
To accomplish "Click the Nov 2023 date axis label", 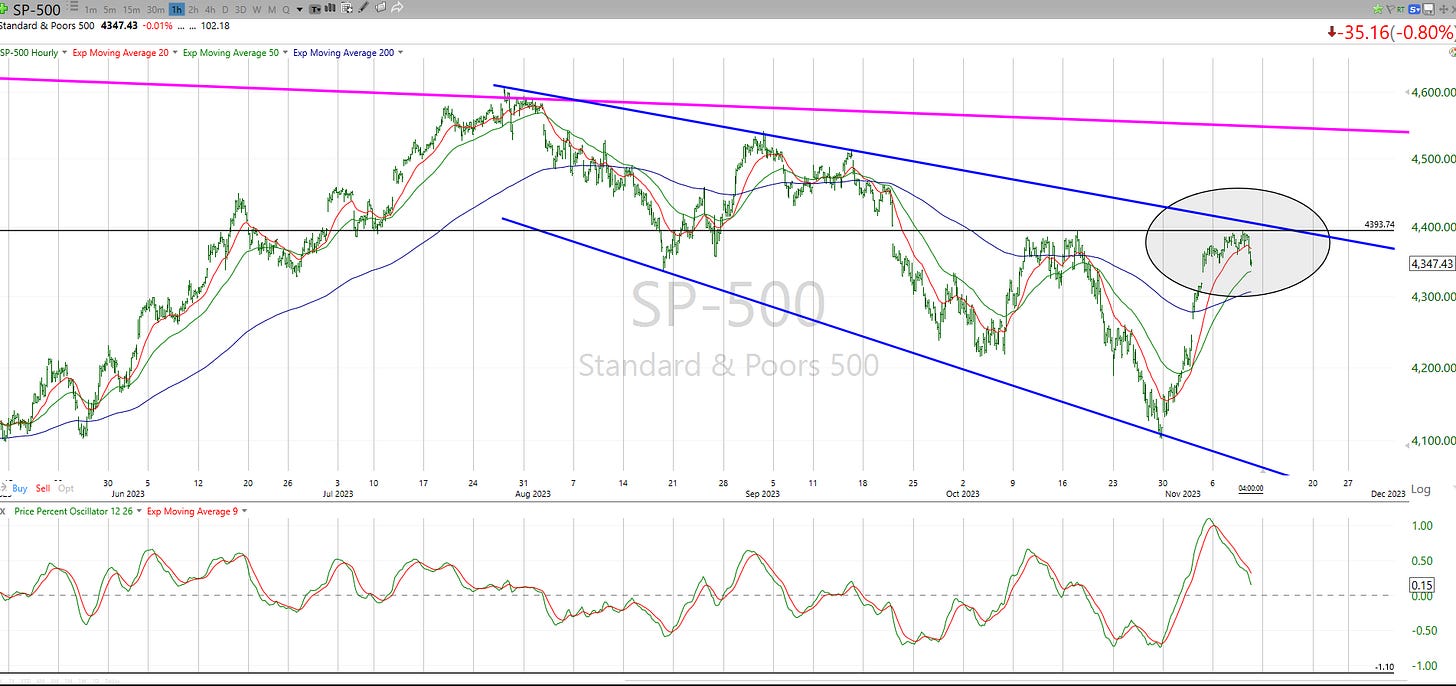I will coord(1181,493).
